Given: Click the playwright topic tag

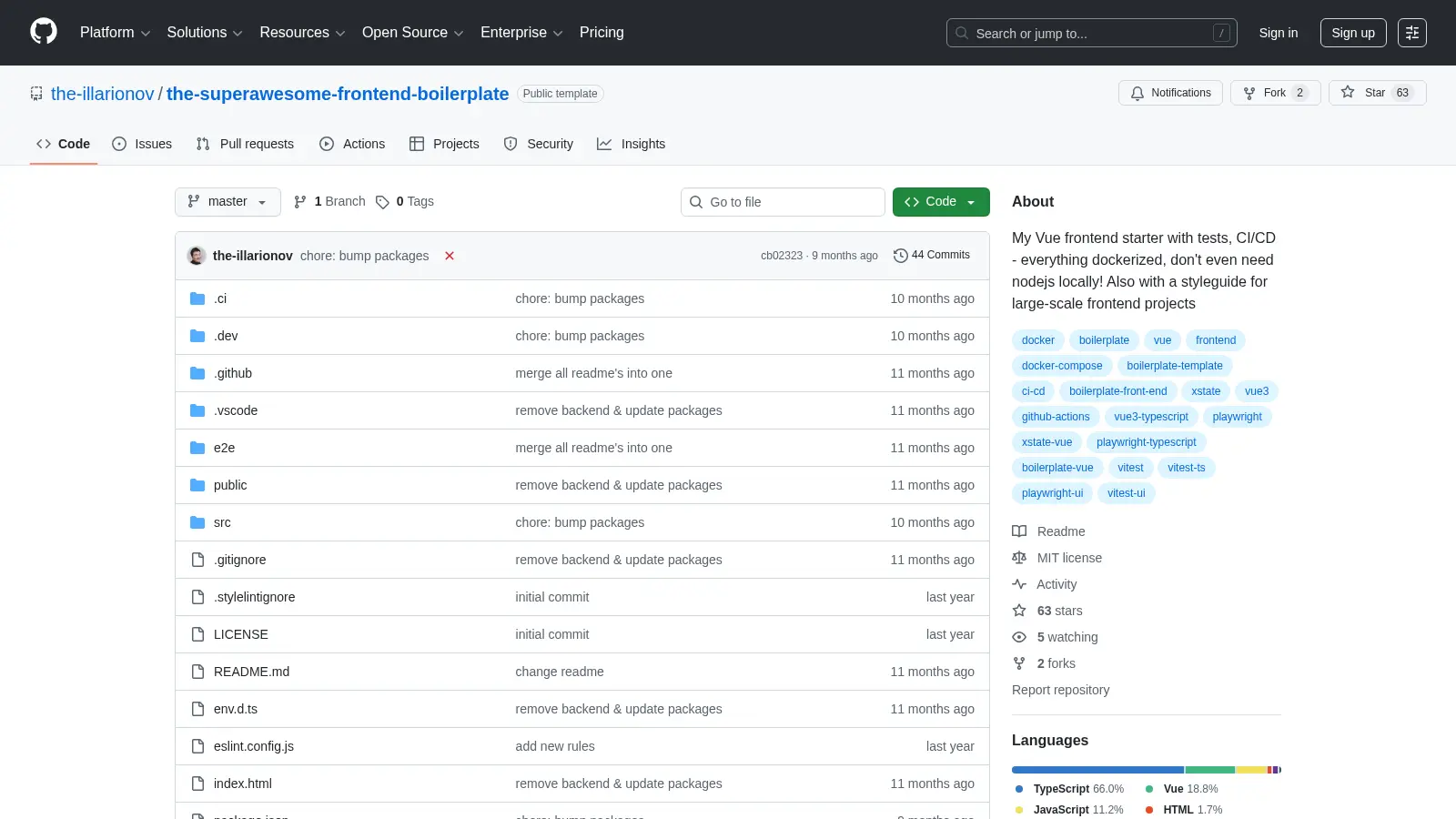Looking at the screenshot, I should 1237,417.
